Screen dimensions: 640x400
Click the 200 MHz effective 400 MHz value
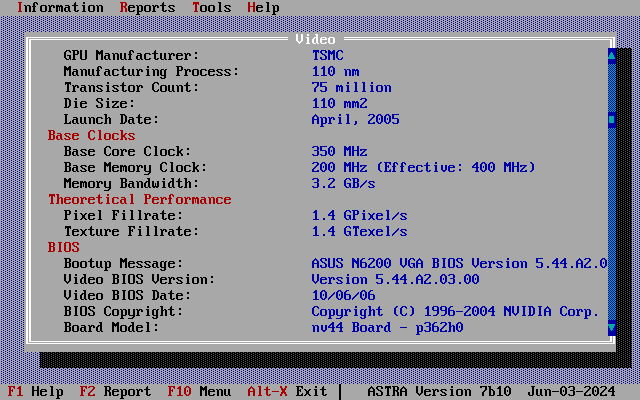coord(423,167)
